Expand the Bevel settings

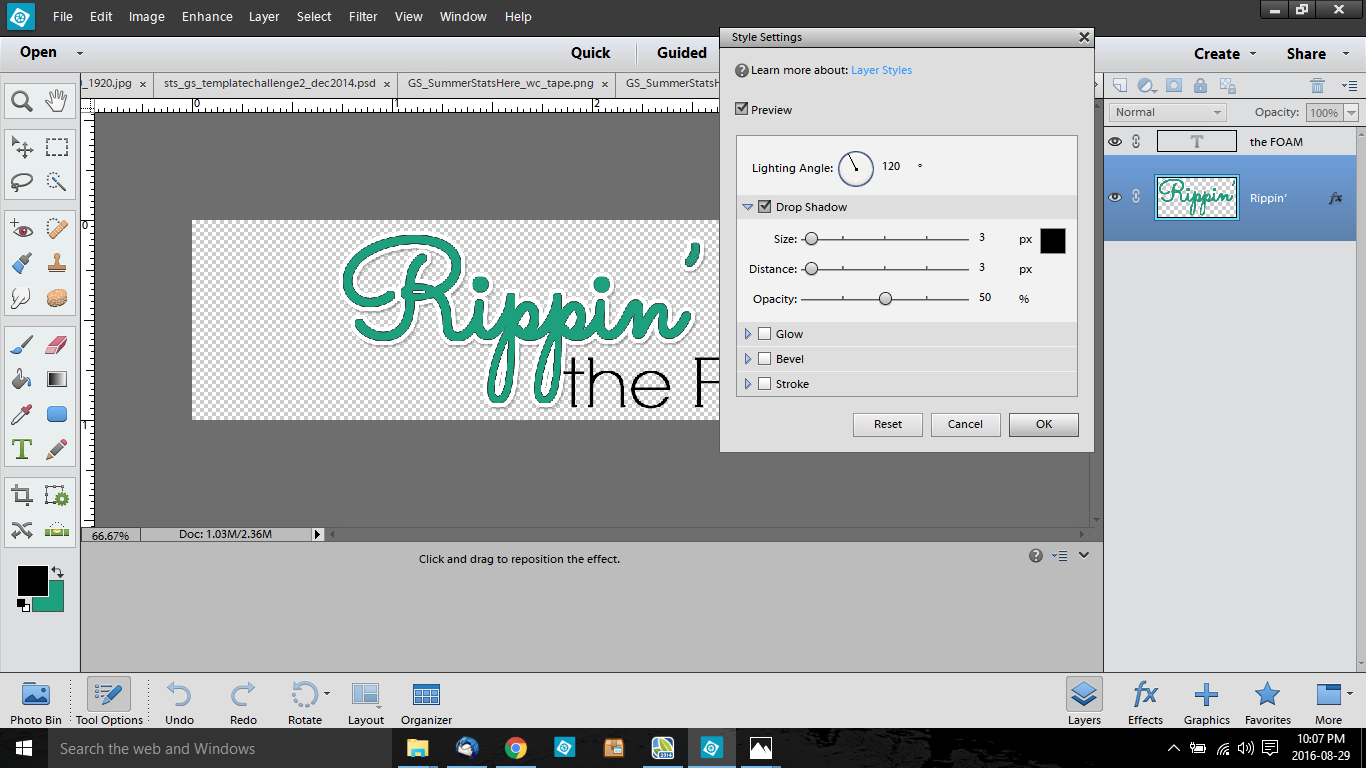pos(748,358)
